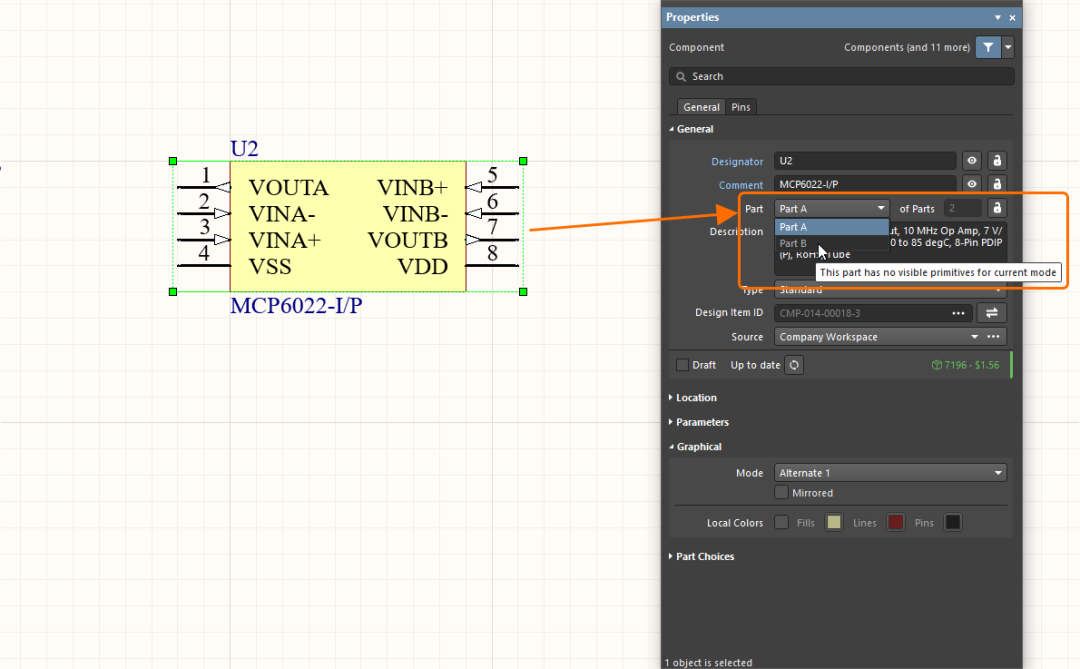Toggle Comment visibility eye icon
Image resolution: width=1080 pixels, height=669 pixels.
972,184
